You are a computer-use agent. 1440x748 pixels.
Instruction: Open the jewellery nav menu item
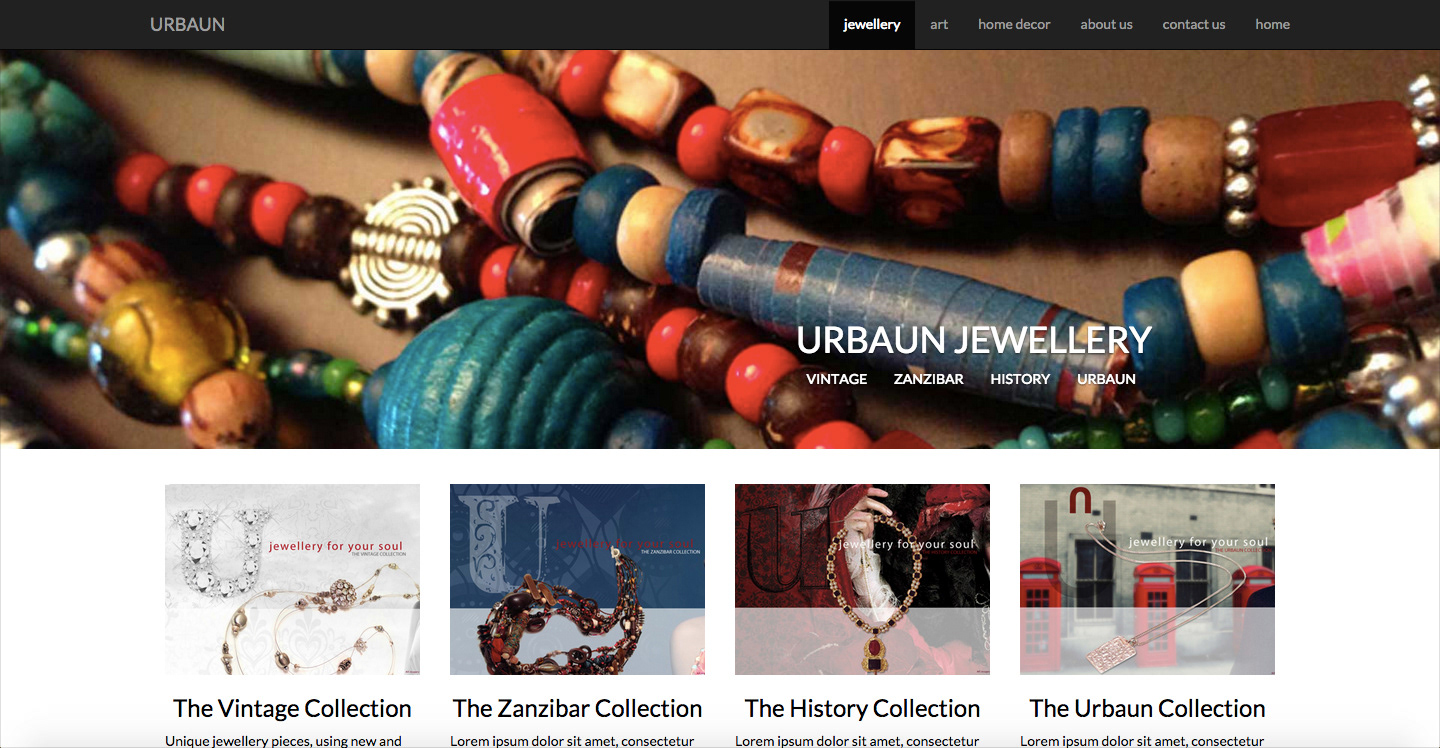tap(871, 24)
